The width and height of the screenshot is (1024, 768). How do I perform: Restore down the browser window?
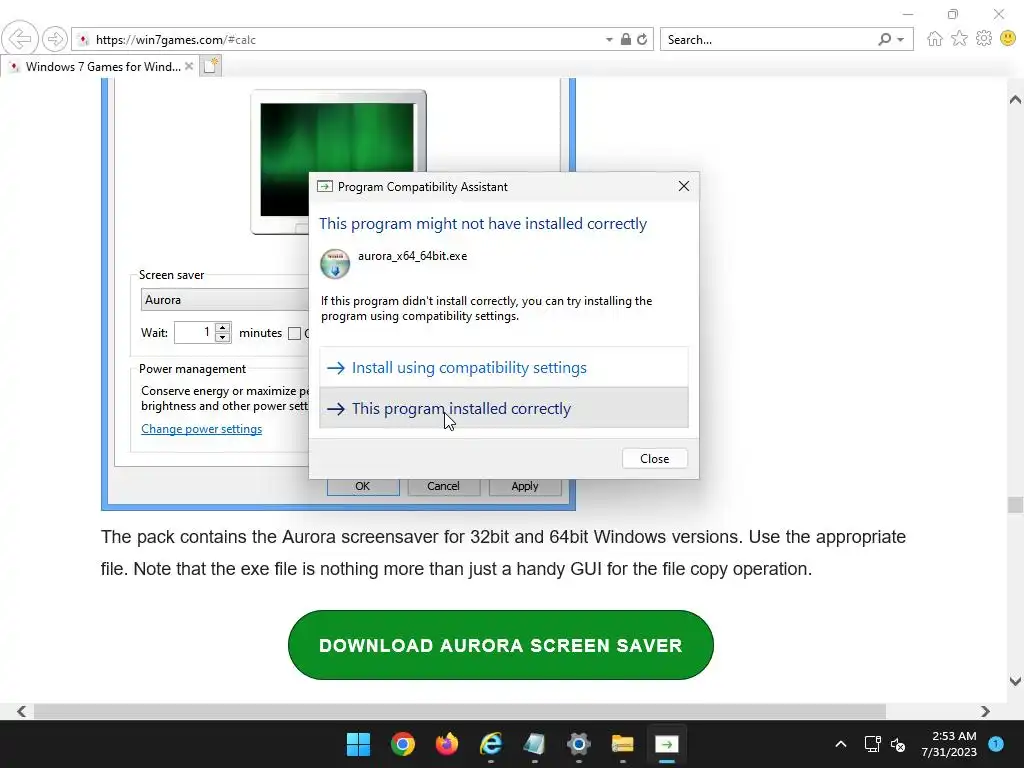953,14
